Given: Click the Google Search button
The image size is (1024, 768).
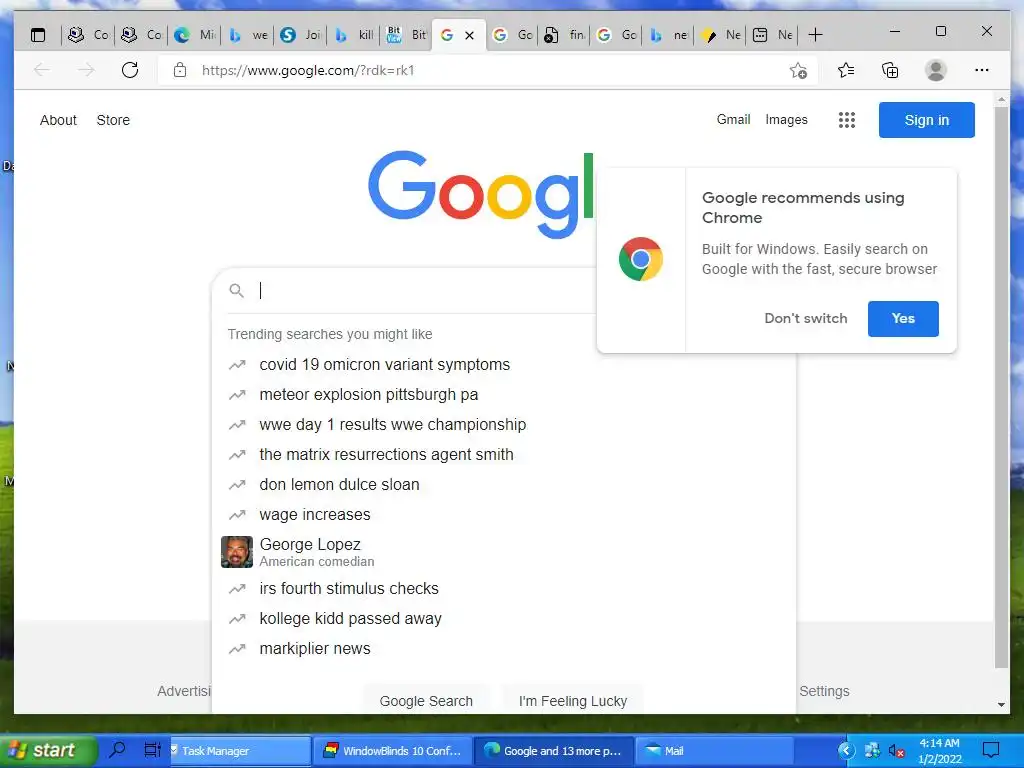Looking at the screenshot, I should pos(426,701).
